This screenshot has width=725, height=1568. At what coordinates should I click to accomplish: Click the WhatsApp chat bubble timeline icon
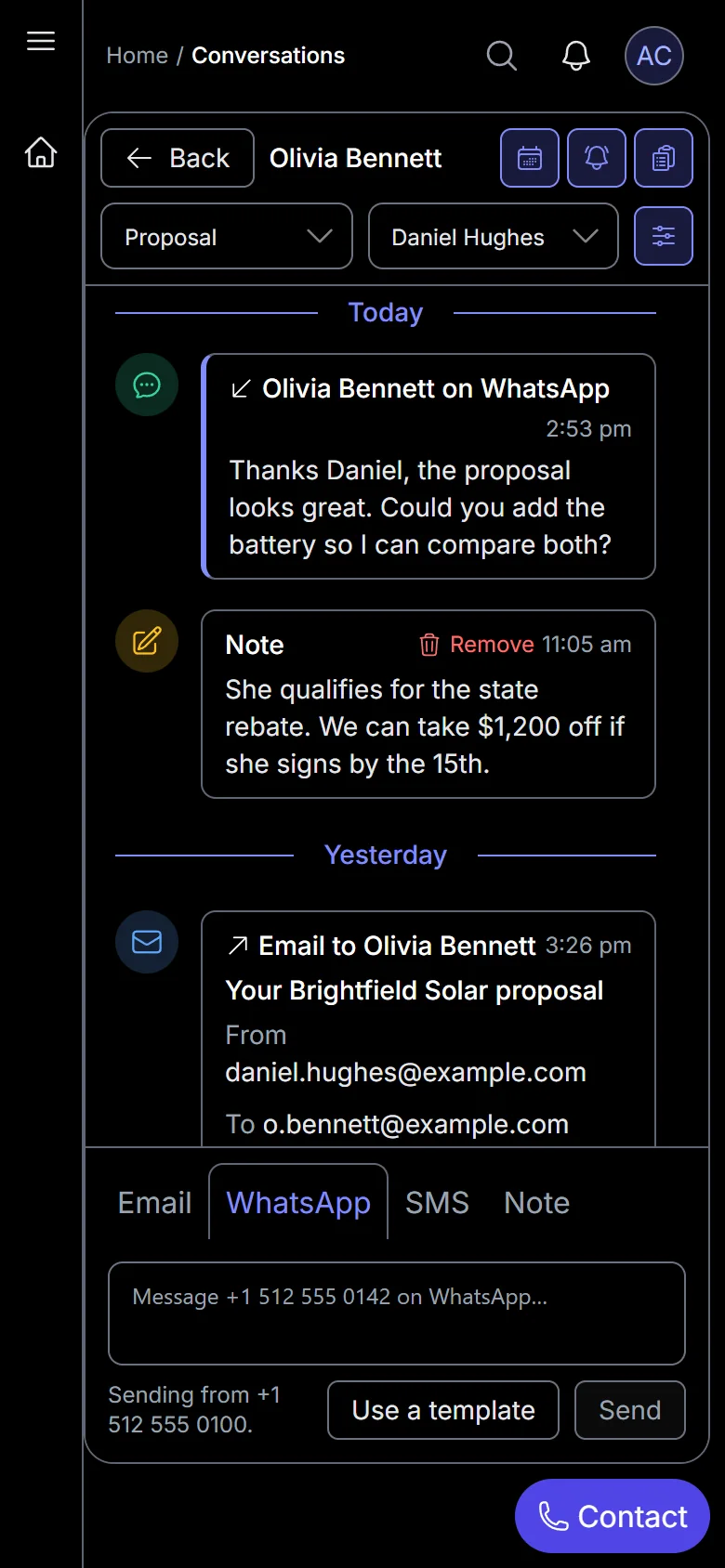click(x=147, y=385)
